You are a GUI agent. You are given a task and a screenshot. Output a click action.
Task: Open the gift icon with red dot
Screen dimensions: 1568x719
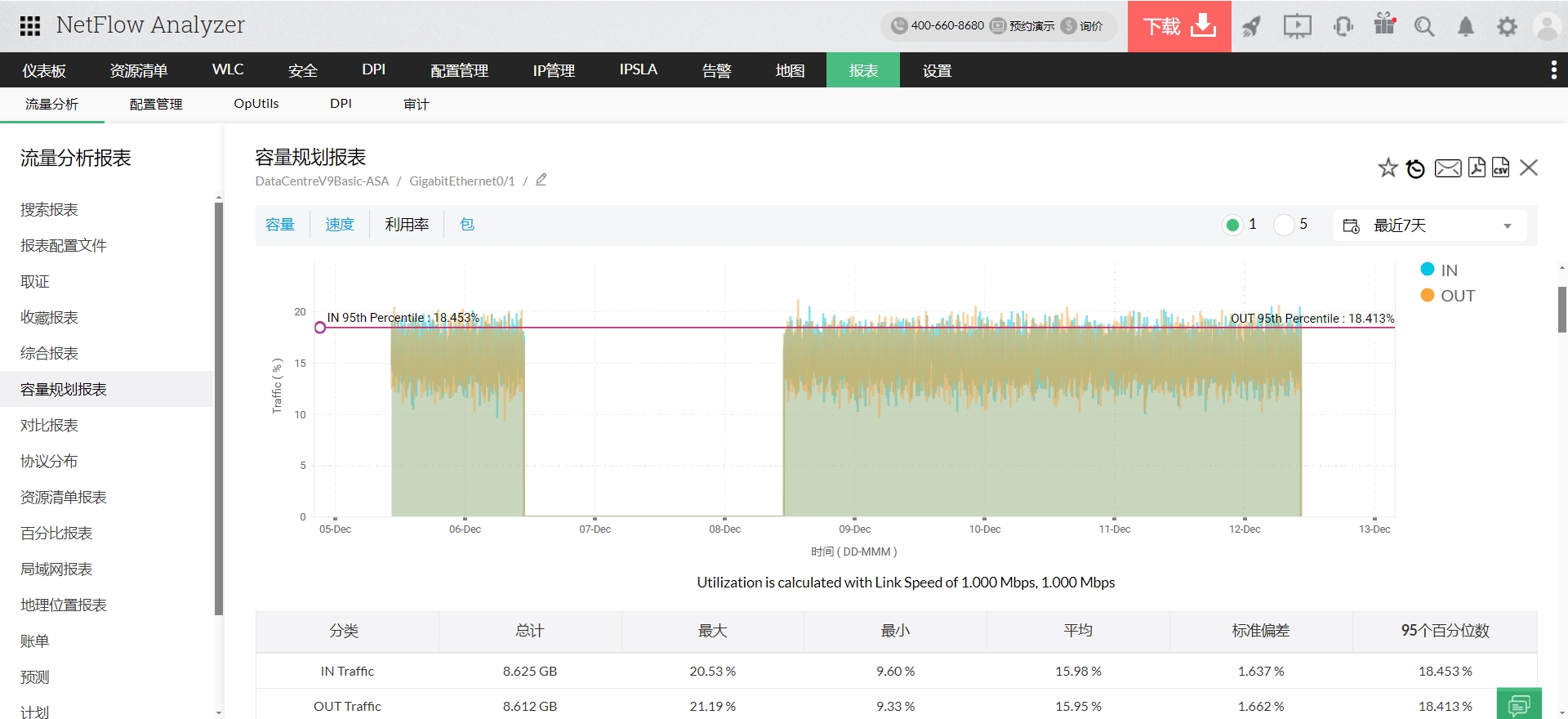point(1384,25)
